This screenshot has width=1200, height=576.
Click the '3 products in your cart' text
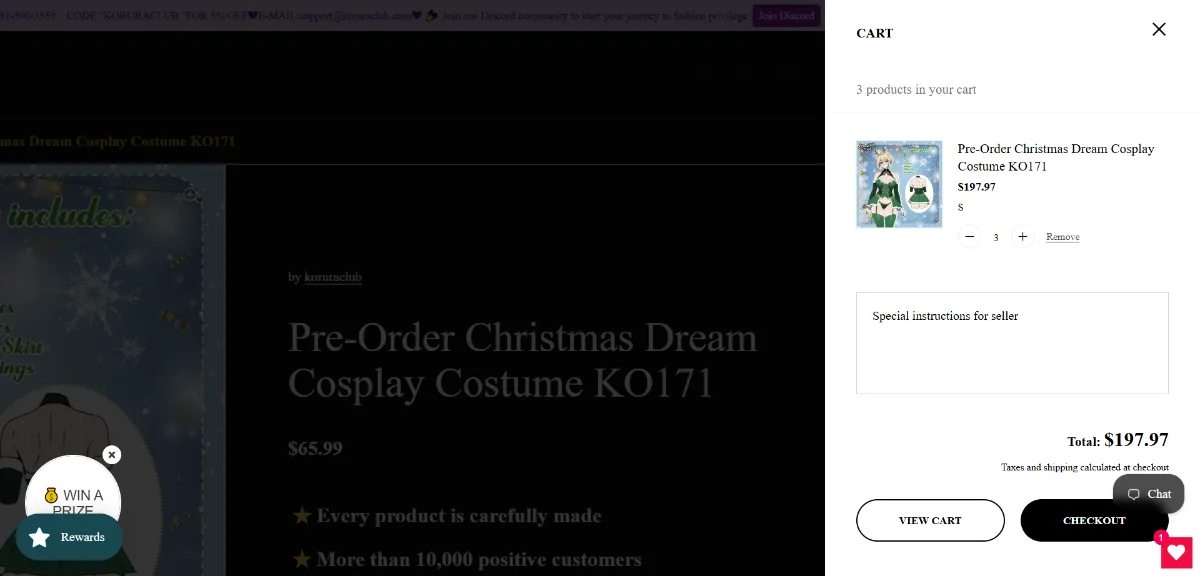(x=916, y=89)
